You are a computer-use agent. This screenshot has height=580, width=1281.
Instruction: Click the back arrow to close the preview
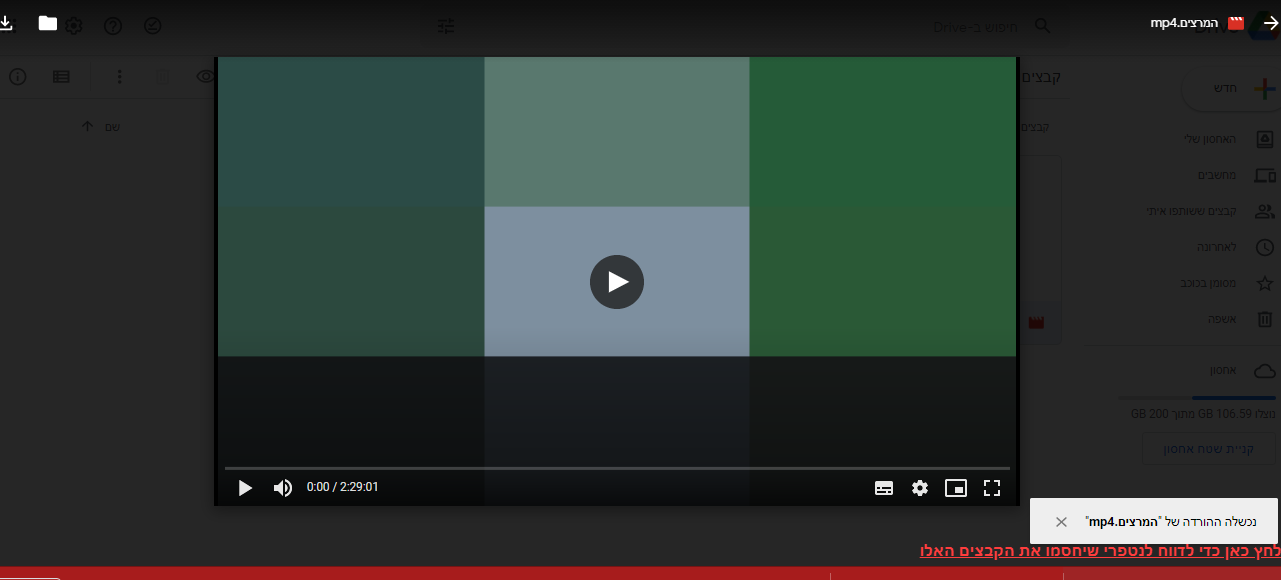1270,24
